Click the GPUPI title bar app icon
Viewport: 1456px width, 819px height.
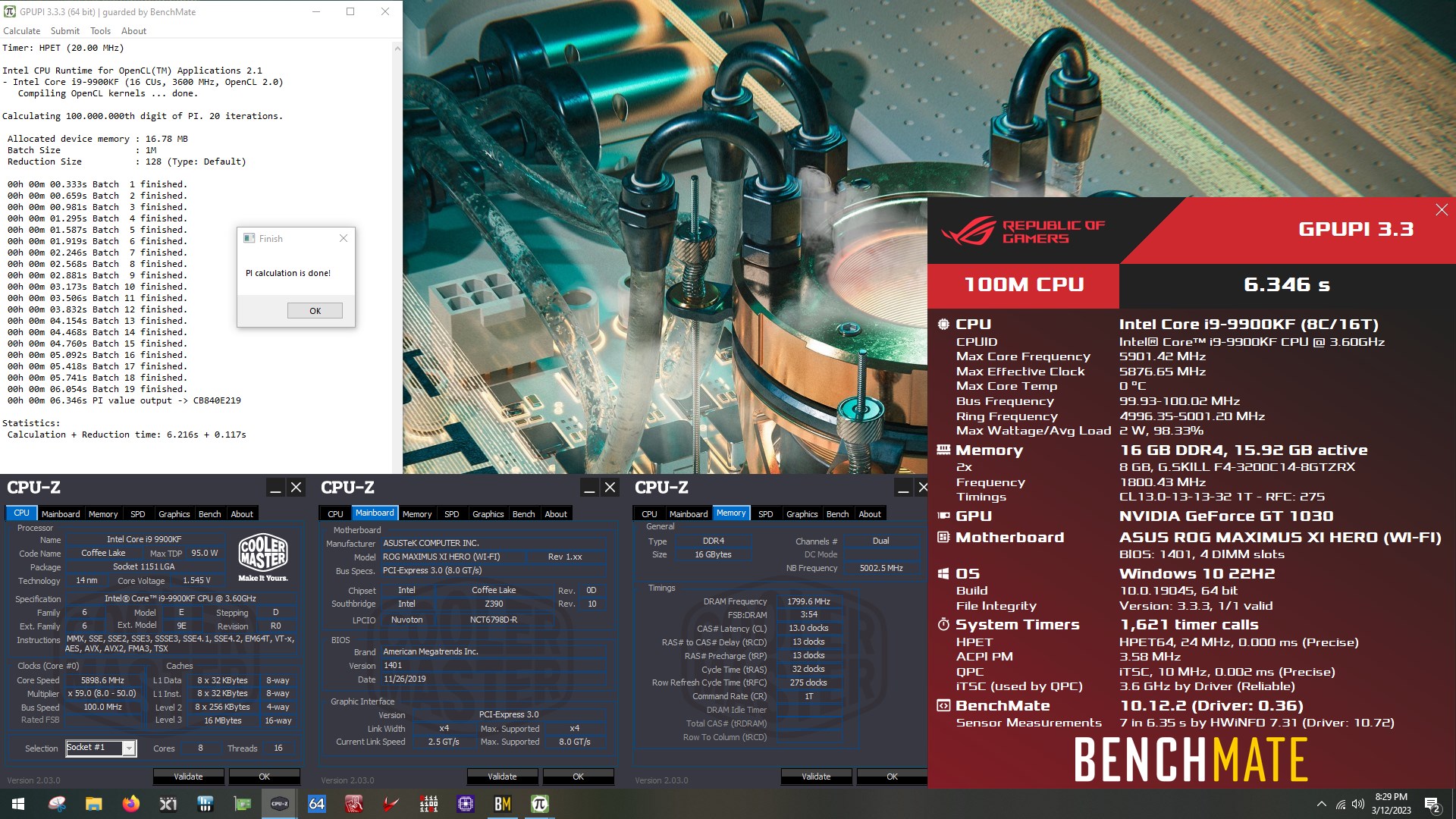pyautogui.click(x=10, y=11)
